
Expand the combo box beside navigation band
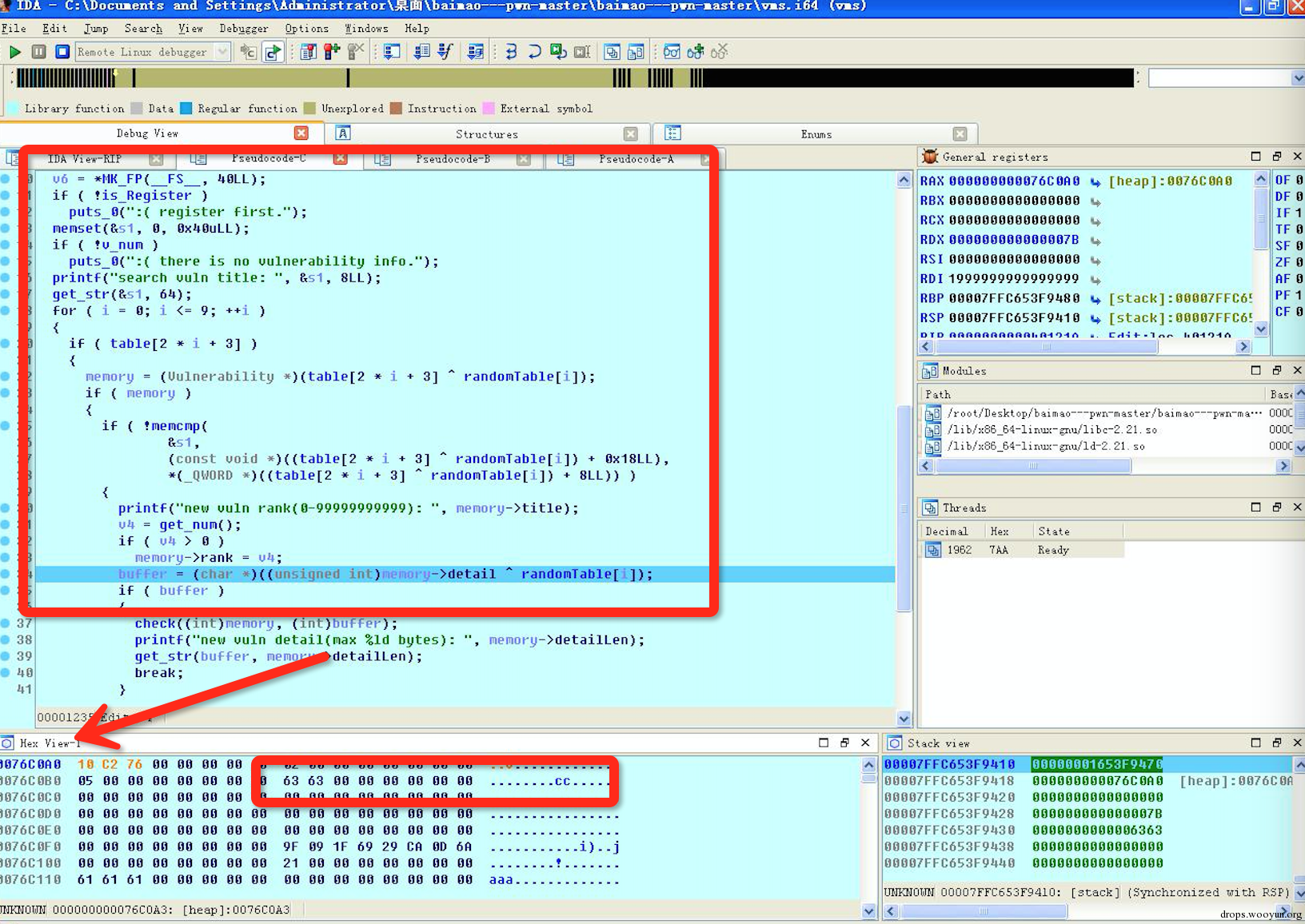pyautogui.click(x=1297, y=78)
